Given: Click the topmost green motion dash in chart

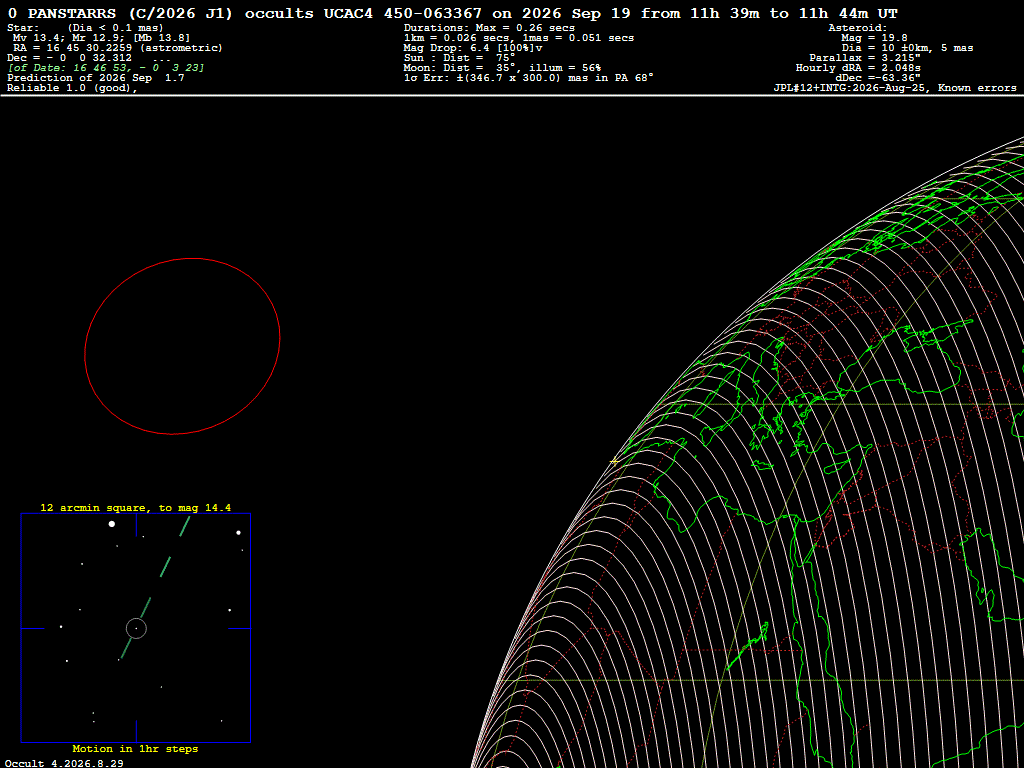Looking at the screenshot, I should click(x=184, y=526).
